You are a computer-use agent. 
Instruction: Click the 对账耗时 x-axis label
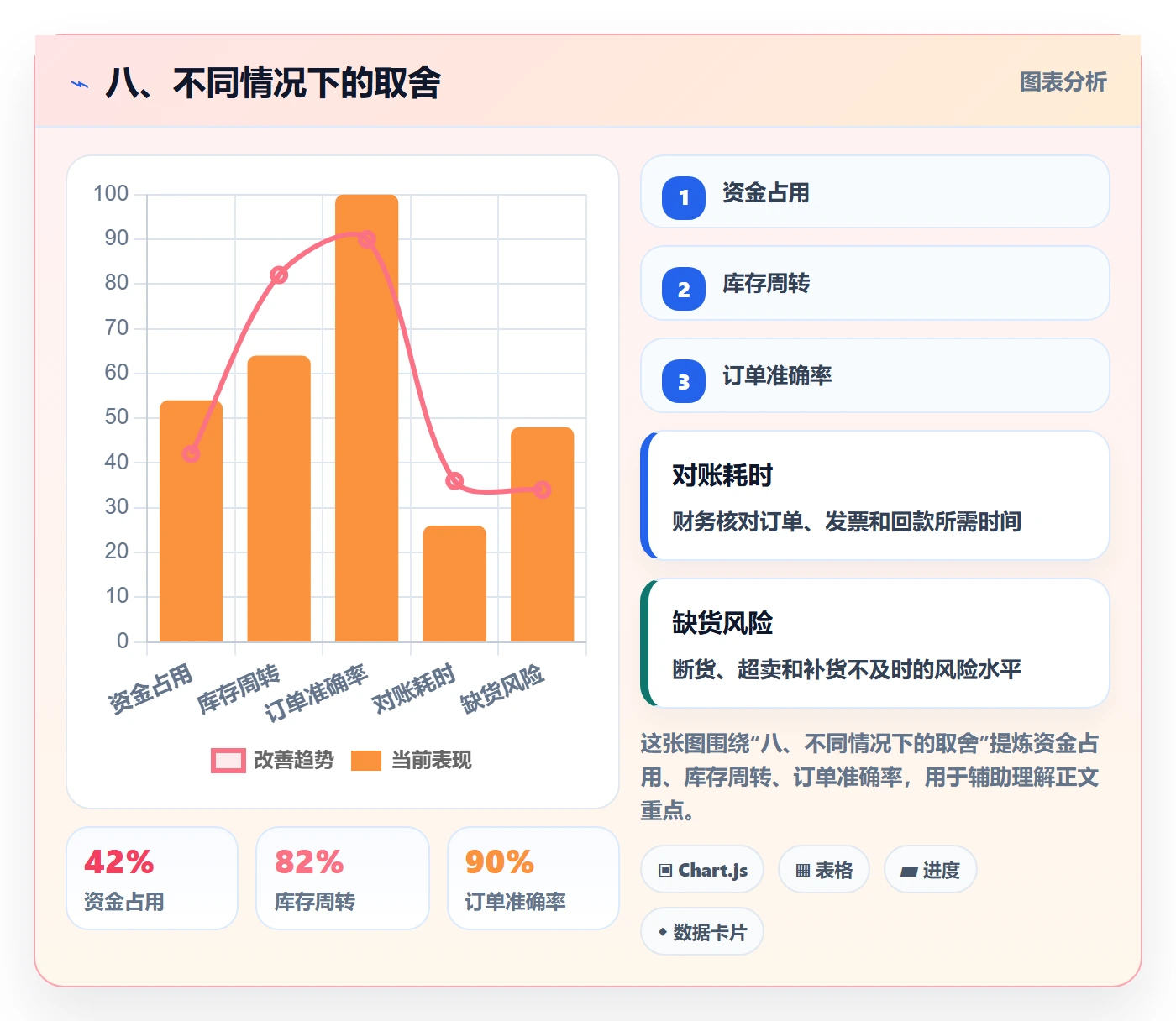pyautogui.click(x=414, y=688)
